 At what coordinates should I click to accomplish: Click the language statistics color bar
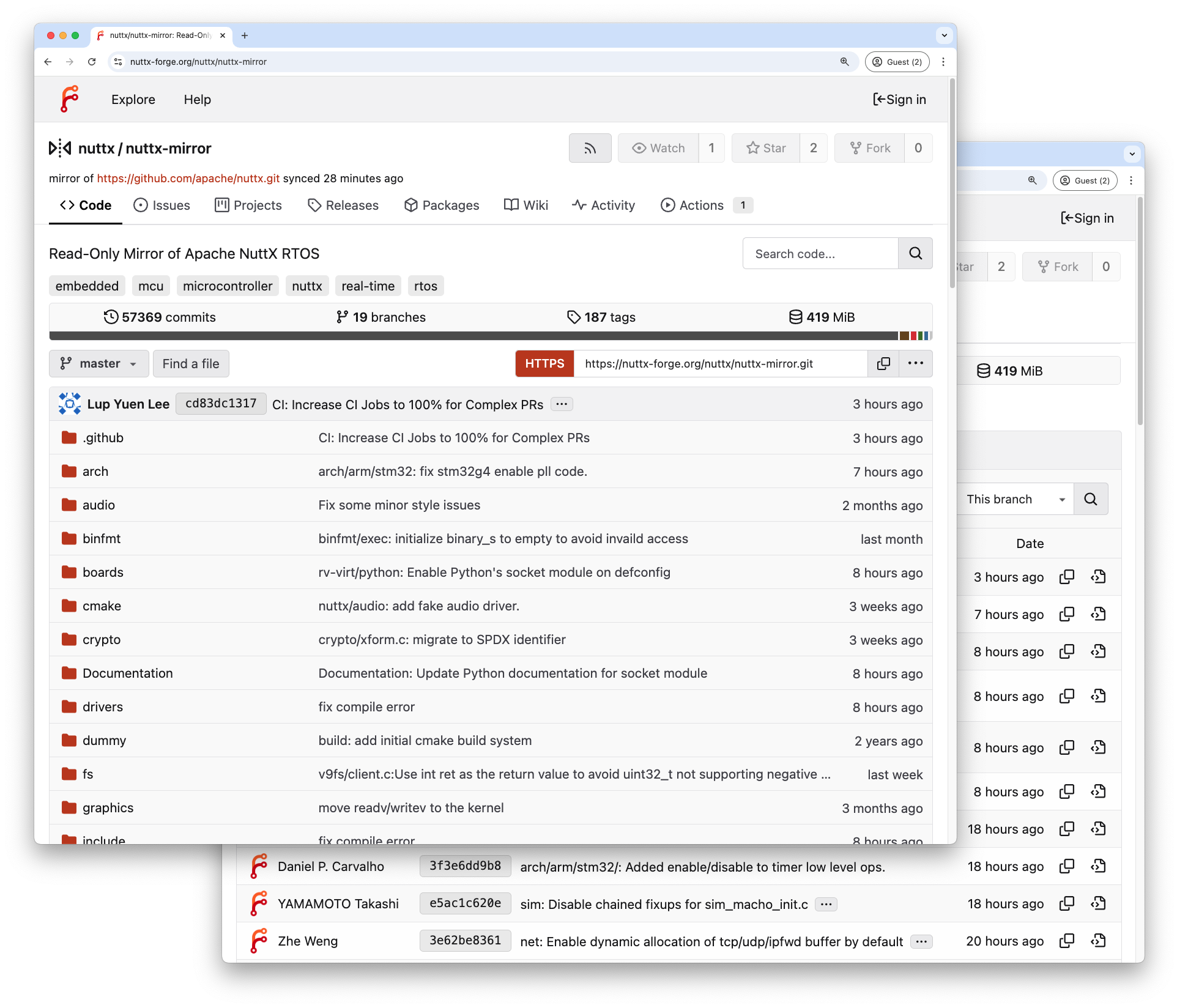click(491, 336)
